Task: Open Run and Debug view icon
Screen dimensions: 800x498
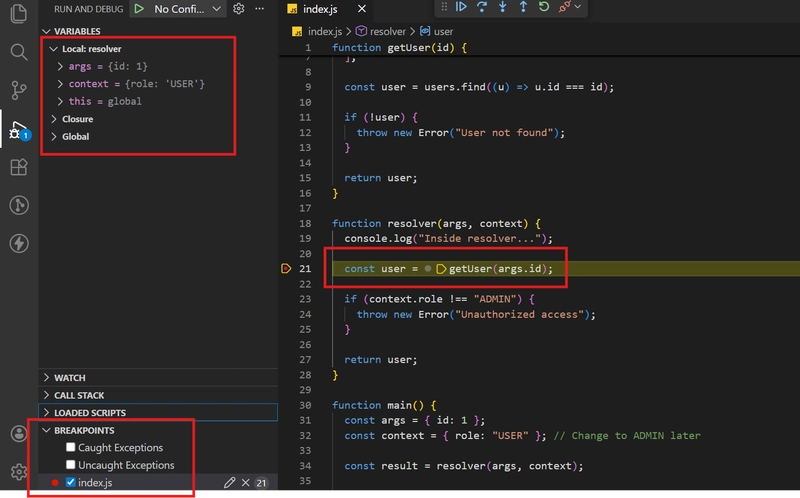Action: coord(19,130)
